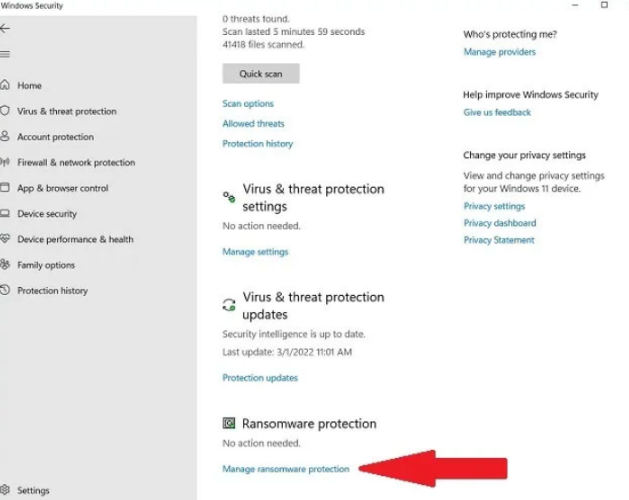Open the Allowed threats link
Screen dimensions: 629x500
pos(253,124)
